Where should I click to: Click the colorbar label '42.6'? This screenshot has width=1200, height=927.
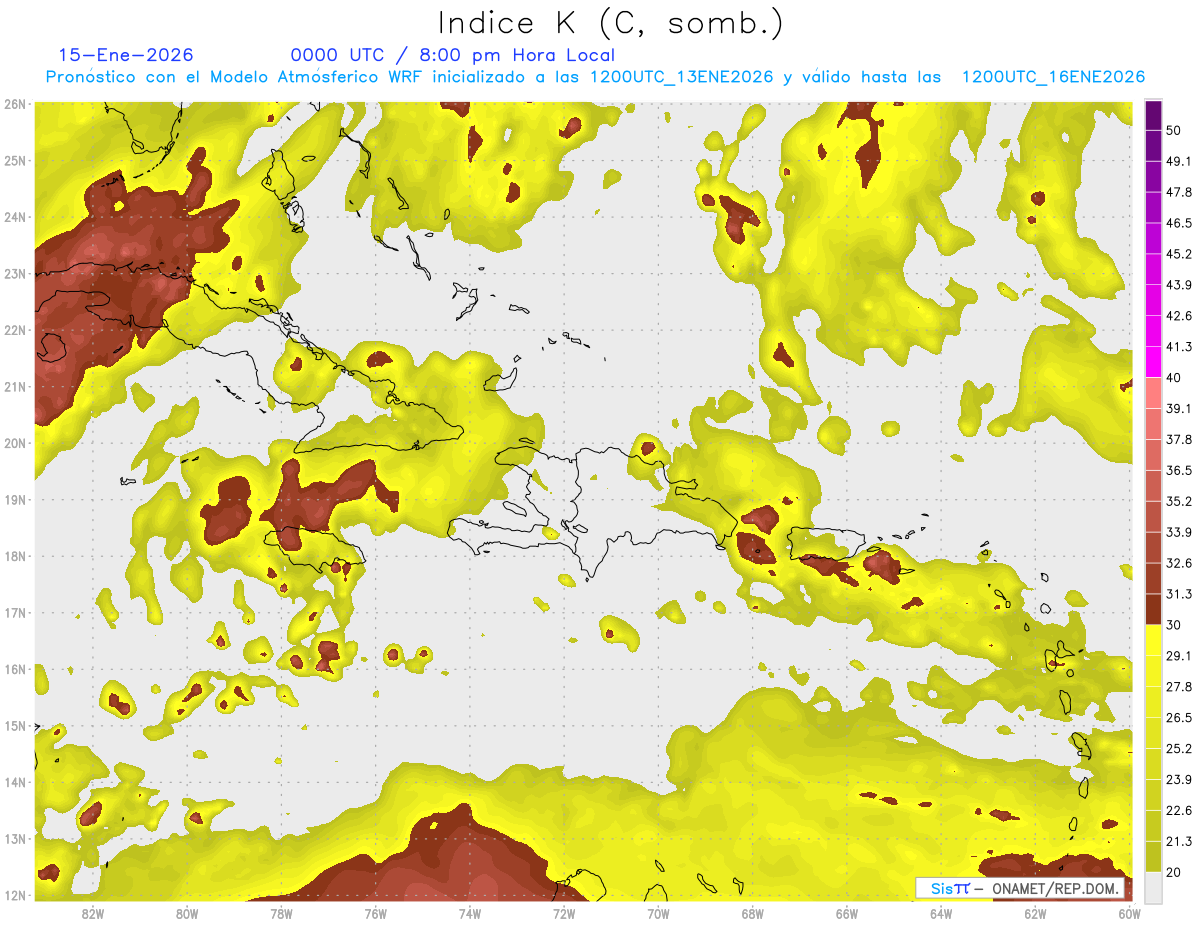[x=1178, y=316]
